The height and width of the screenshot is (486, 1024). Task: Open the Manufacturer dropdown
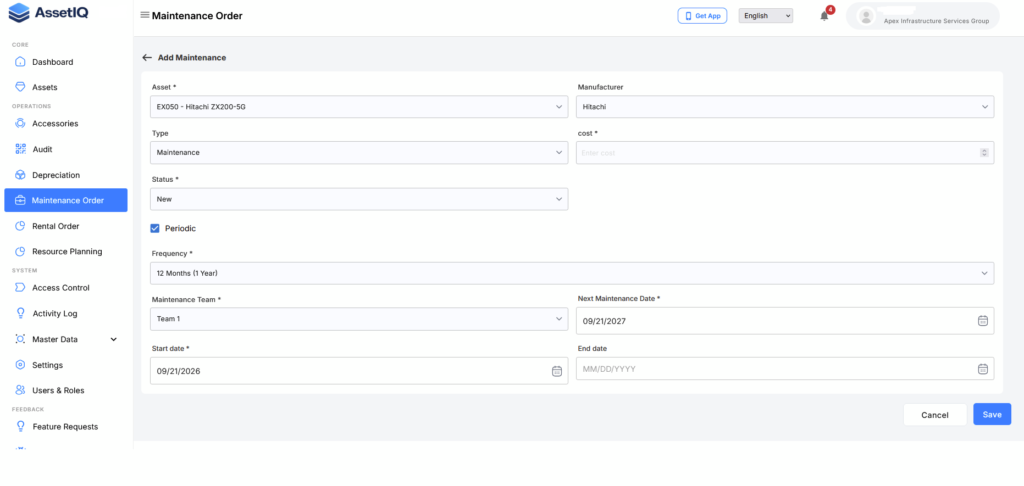click(785, 106)
